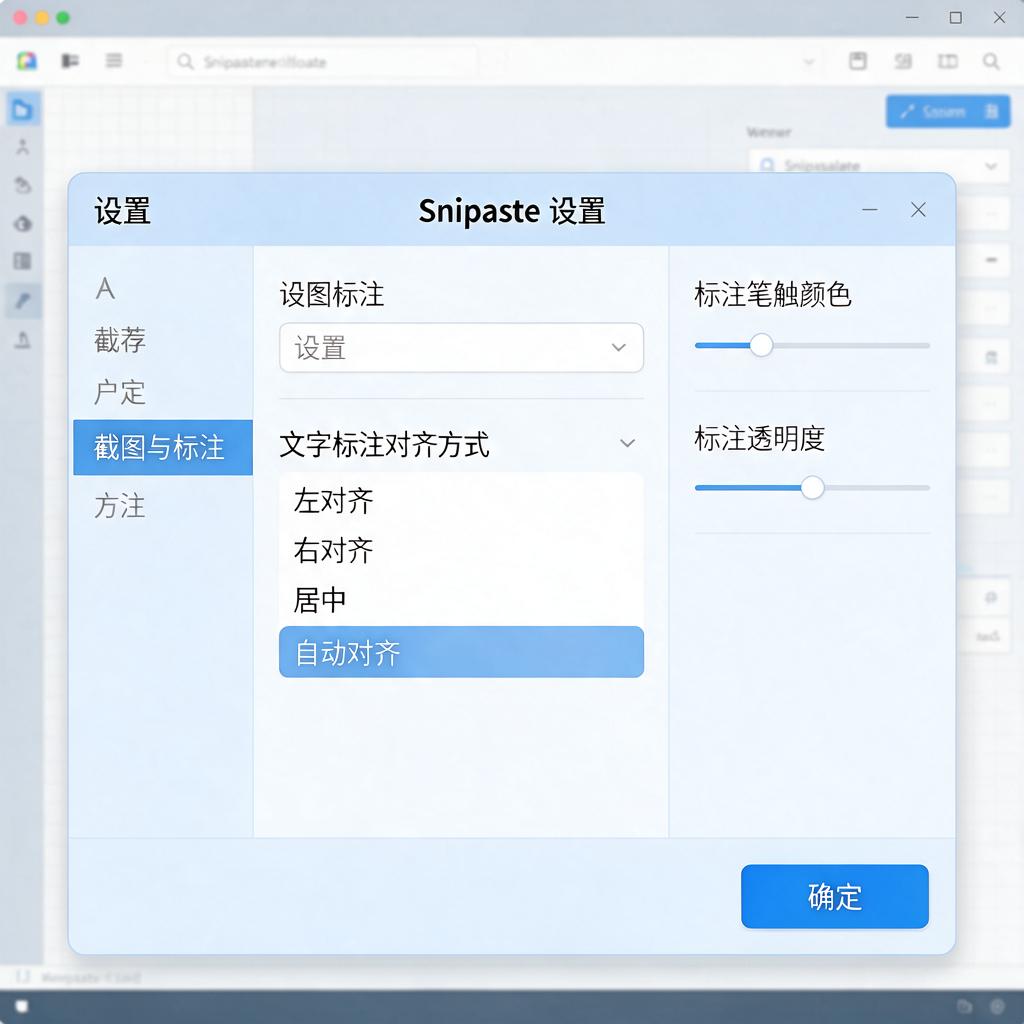Click the colorful app logo icon
The image size is (1024, 1024).
(27, 61)
